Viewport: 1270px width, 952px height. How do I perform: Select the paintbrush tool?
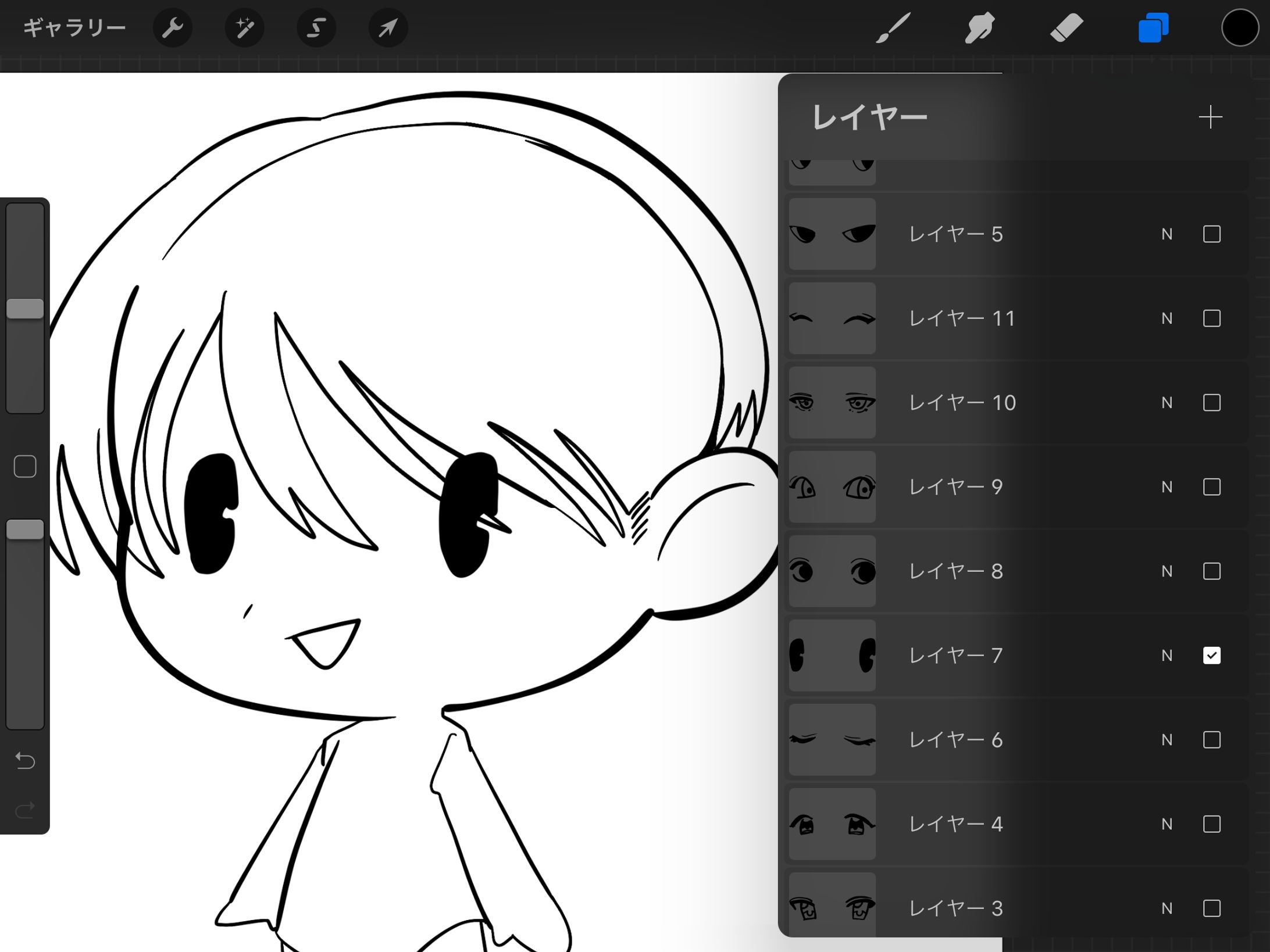[x=893, y=28]
